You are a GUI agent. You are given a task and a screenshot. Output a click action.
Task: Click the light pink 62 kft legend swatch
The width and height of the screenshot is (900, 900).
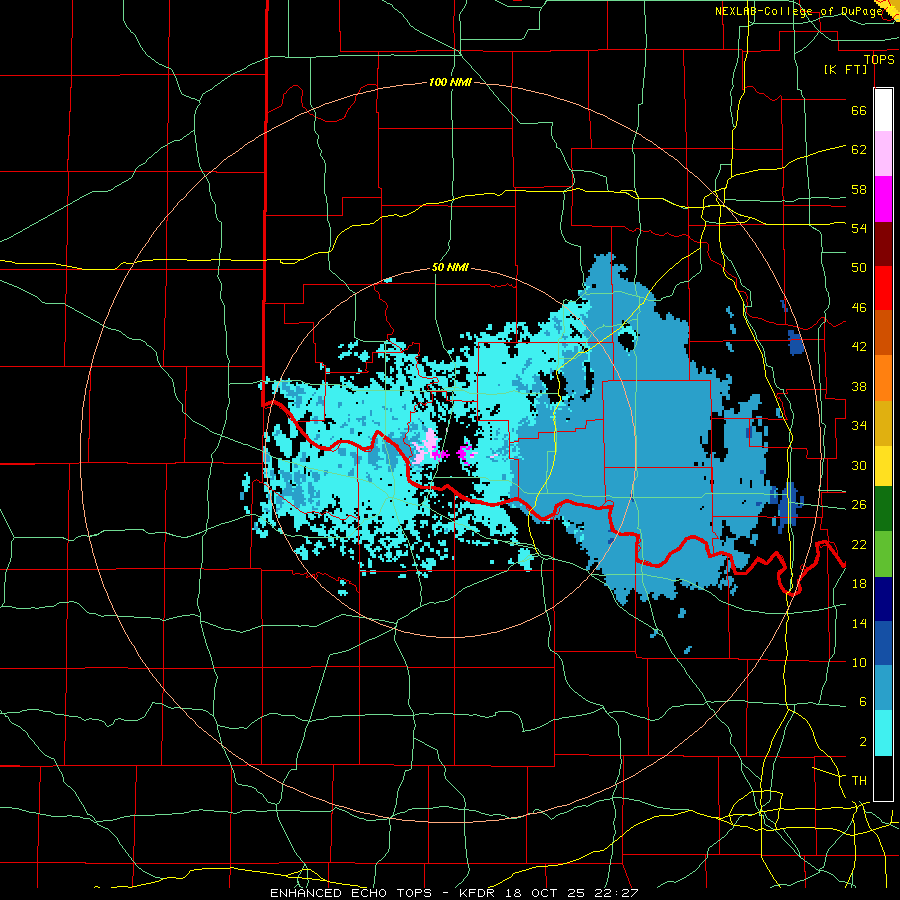(883, 154)
